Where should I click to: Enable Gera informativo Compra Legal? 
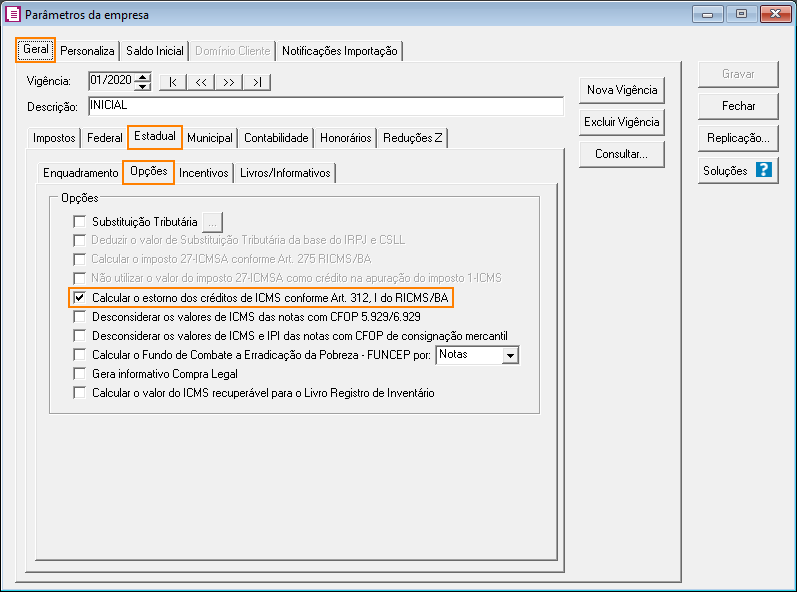[80, 374]
